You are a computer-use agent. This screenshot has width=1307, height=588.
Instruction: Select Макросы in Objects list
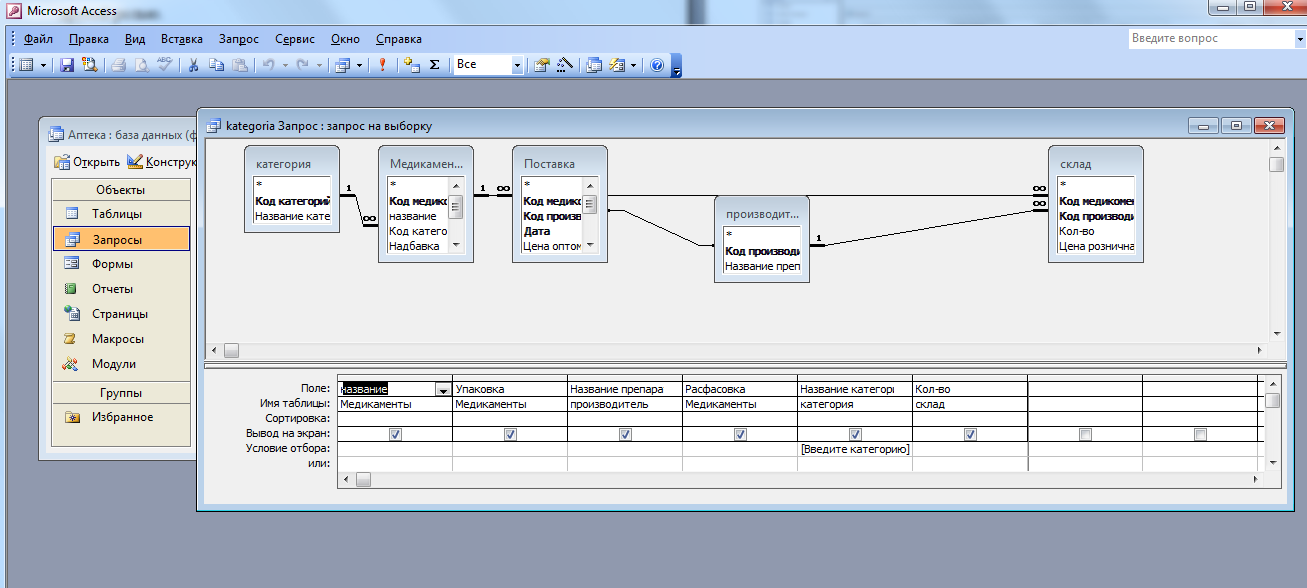tap(121, 339)
